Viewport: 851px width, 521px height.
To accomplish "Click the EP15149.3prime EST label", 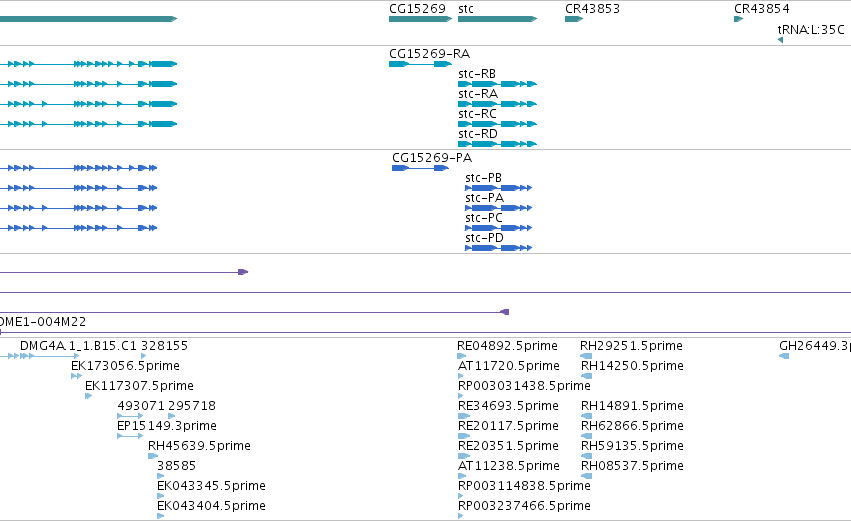I will tap(167, 426).
